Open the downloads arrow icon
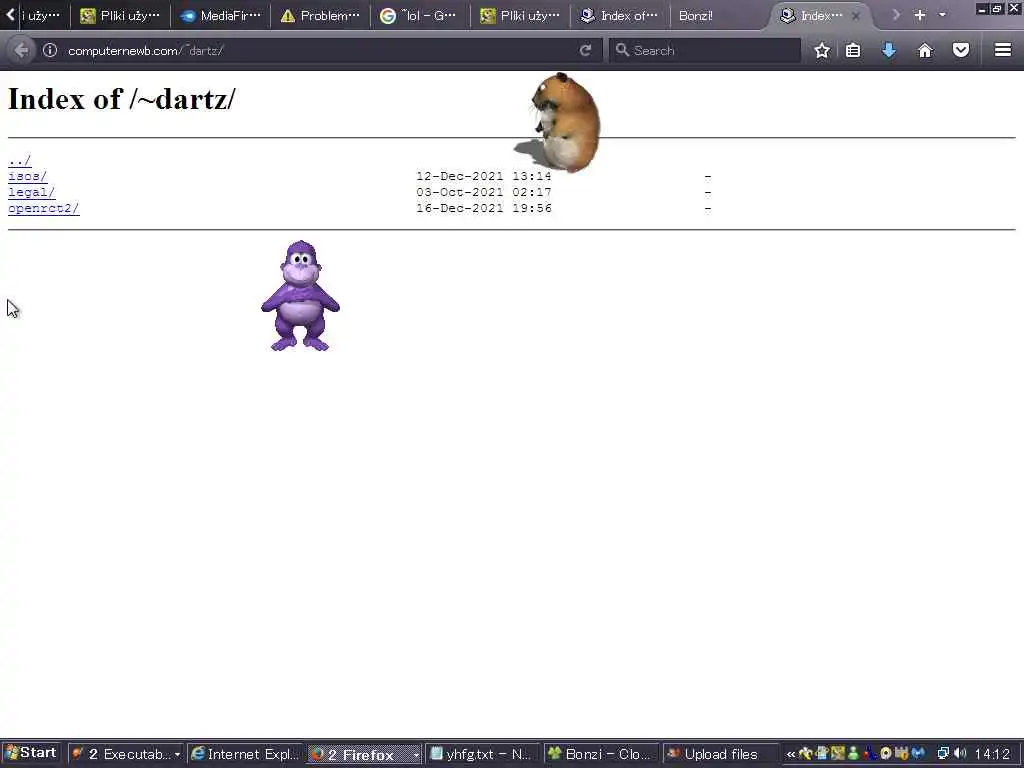1024x768 pixels. click(x=888, y=50)
